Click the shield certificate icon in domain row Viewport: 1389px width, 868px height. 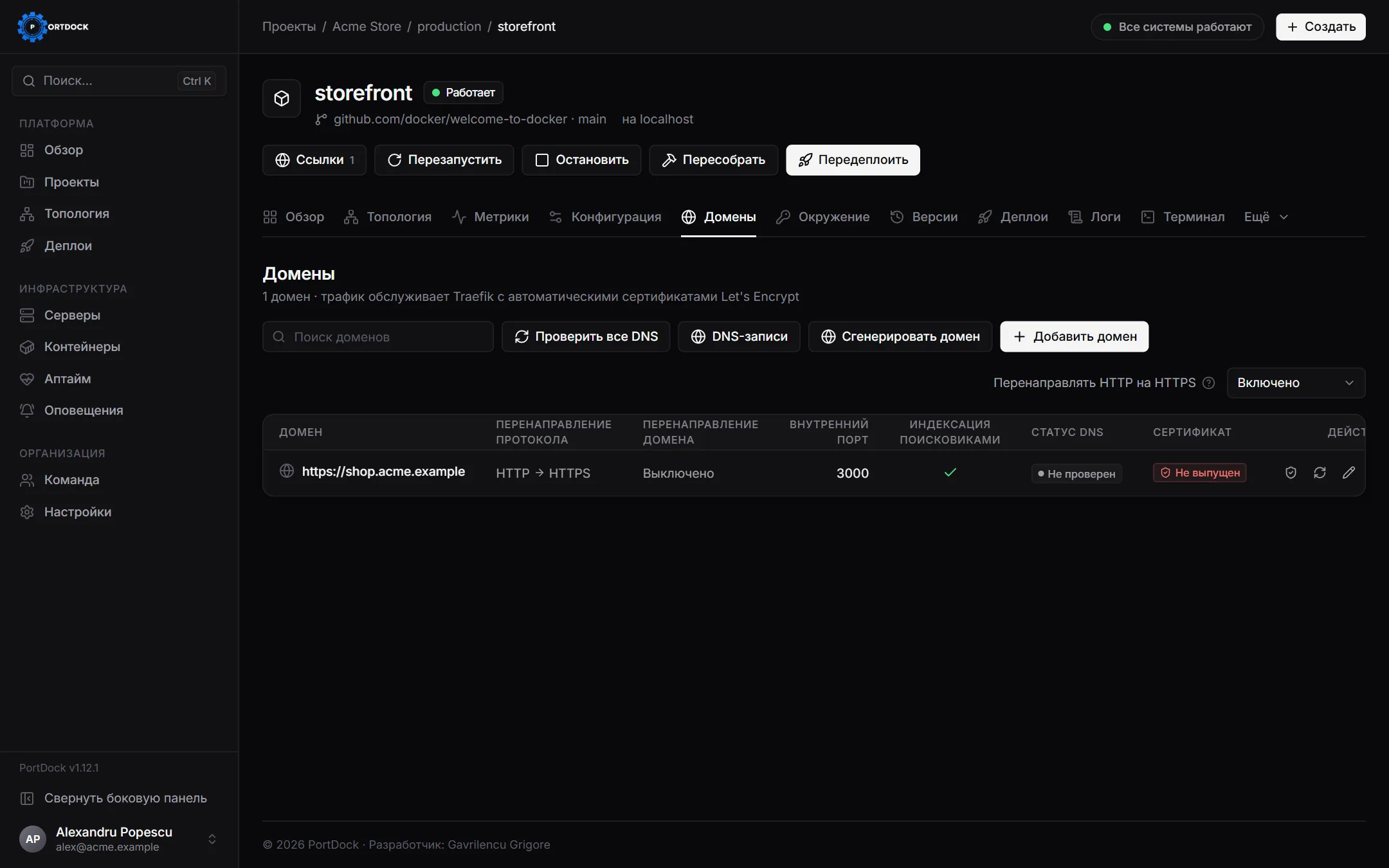pyautogui.click(x=1291, y=473)
